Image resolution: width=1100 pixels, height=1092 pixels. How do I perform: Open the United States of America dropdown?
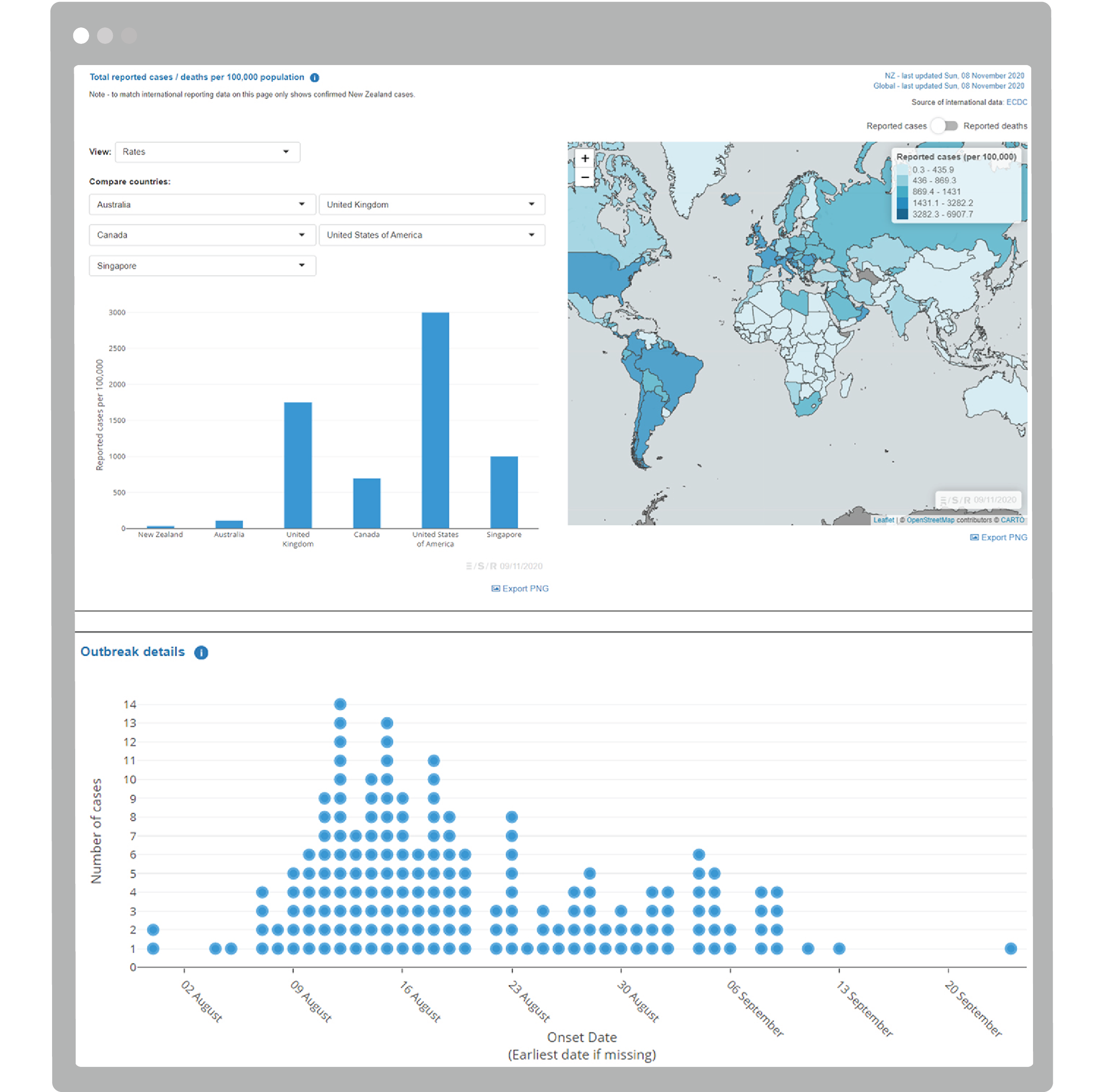tap(431, 235)
